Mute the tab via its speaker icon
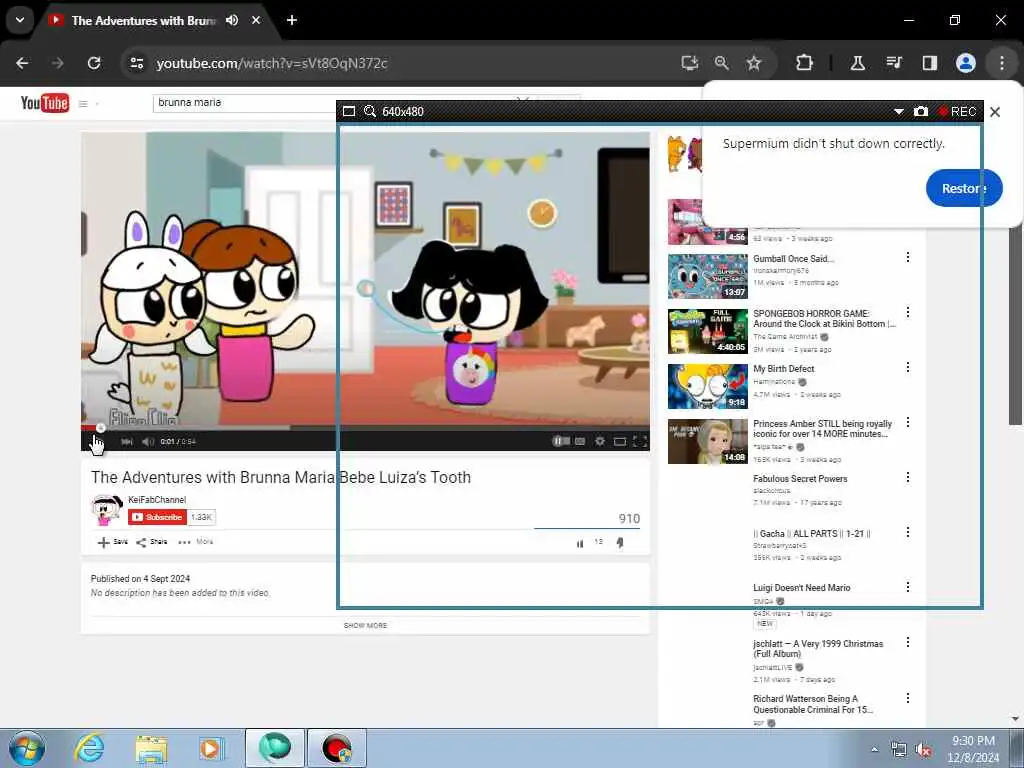This screenshot has height=768, width=1024. (232, 20)
